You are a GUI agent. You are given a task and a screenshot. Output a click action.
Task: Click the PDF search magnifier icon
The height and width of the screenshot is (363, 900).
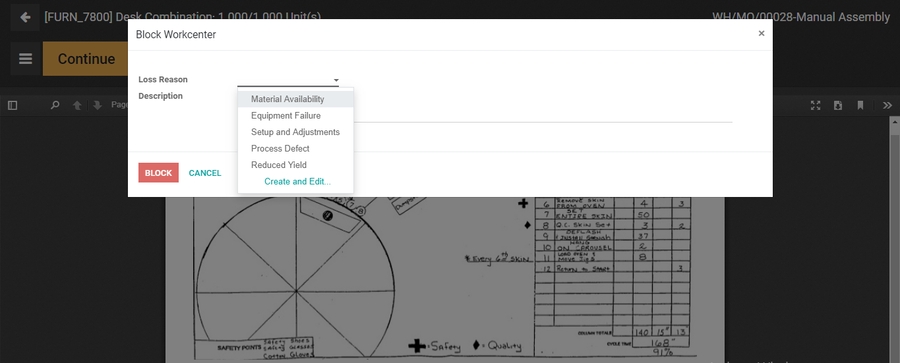(x=55, y=105)
